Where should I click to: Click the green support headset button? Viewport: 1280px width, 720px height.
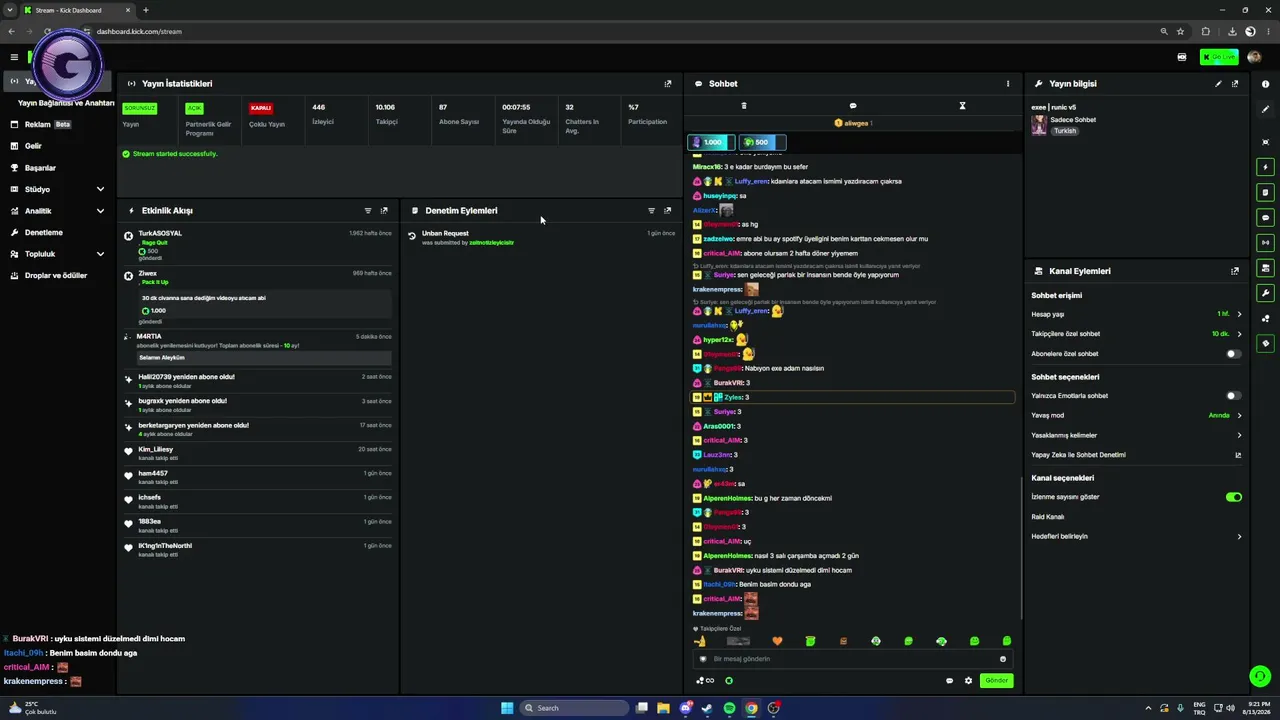pos(1260,677)
